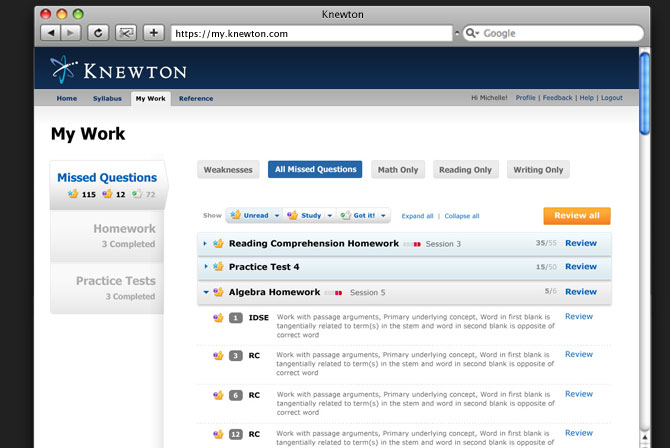The image size is (670, 448).
Task: Click the orange Review all button
Action: [576, 215]
